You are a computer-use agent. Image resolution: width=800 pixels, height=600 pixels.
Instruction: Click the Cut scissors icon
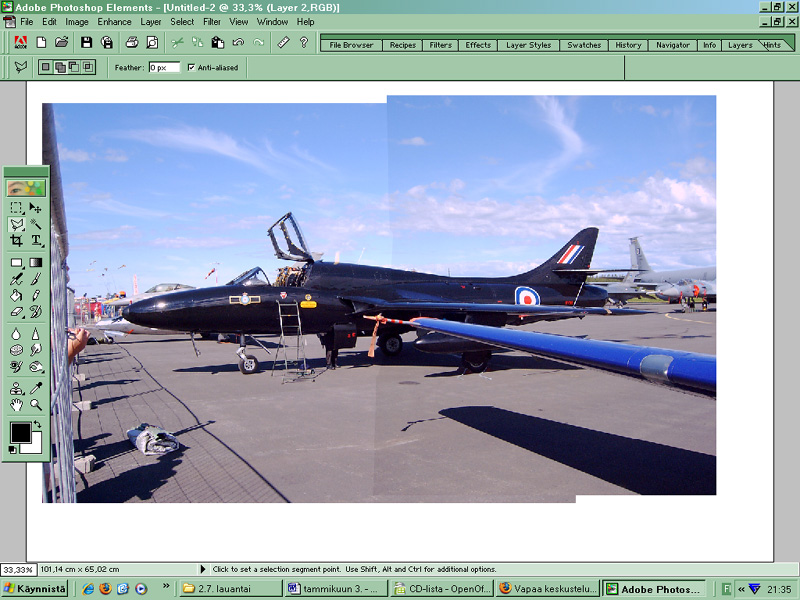(x=177, y=42)
